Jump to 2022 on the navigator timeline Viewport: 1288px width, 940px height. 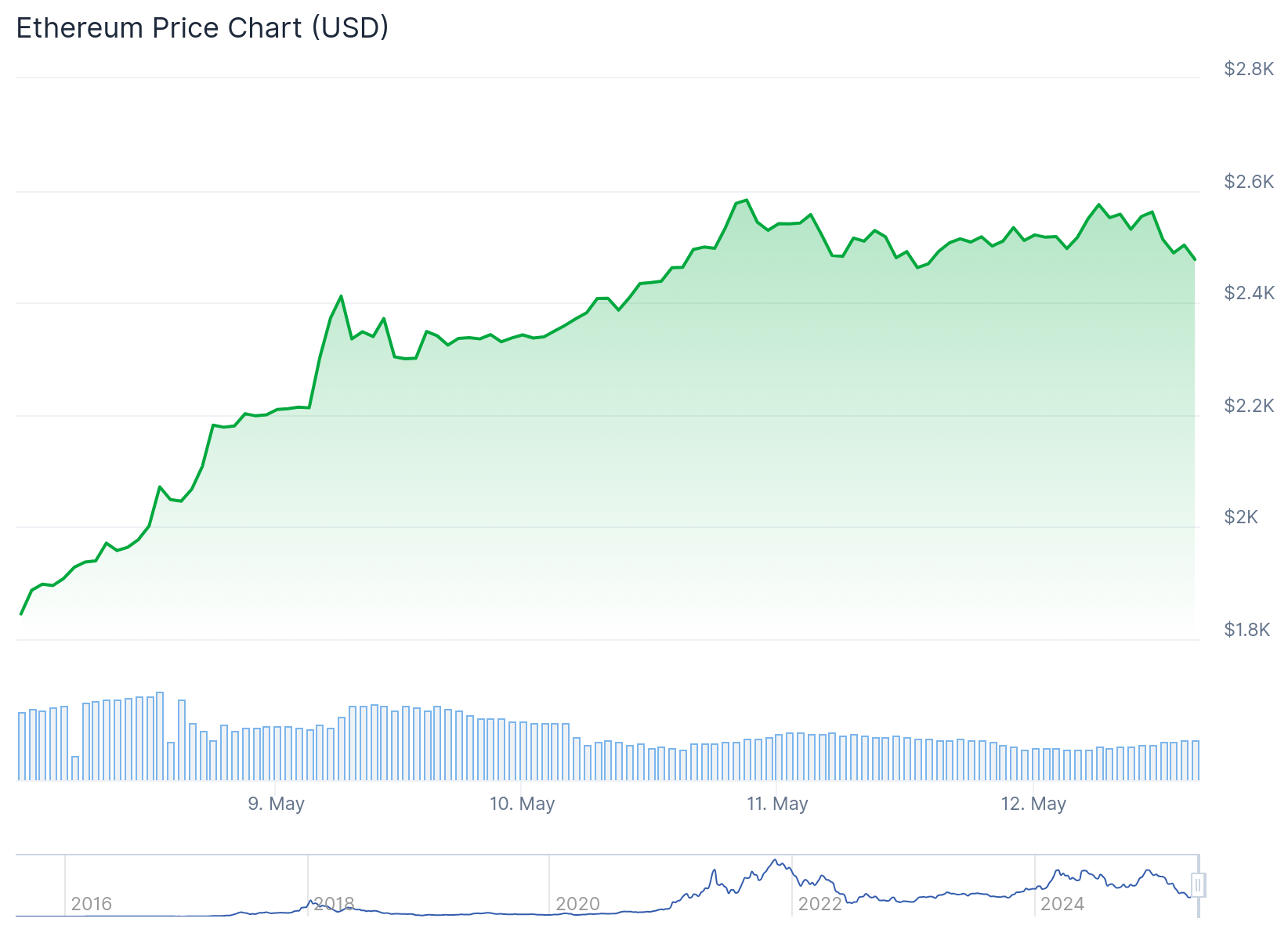coord(819,904)
